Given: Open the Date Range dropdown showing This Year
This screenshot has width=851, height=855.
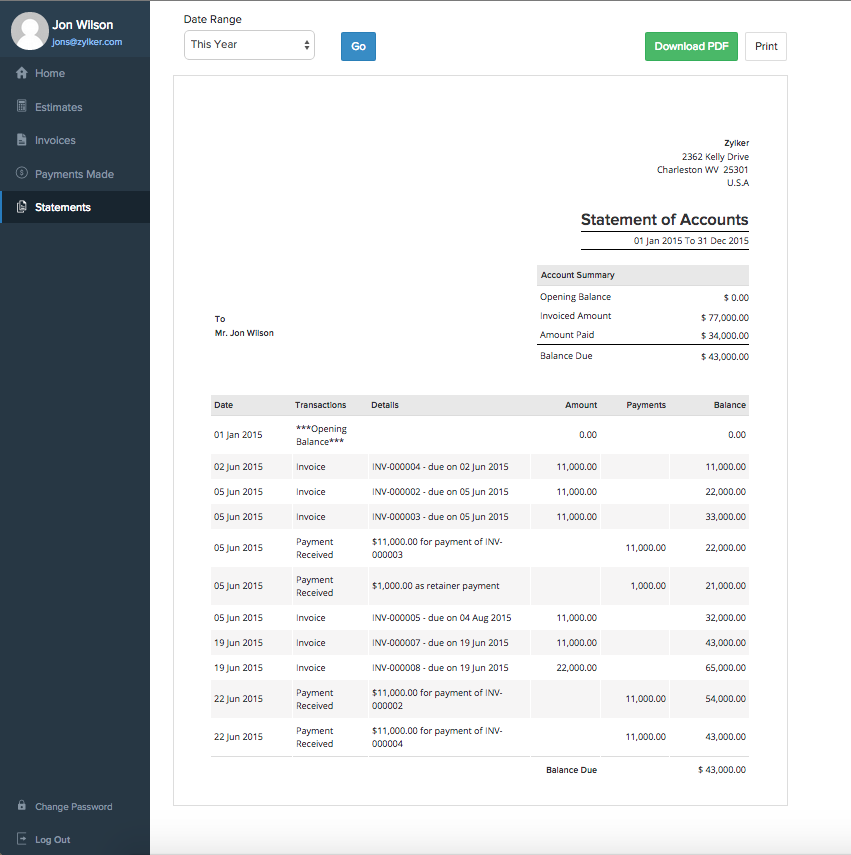Looking at the screenshot, I should tap(249, 45).
